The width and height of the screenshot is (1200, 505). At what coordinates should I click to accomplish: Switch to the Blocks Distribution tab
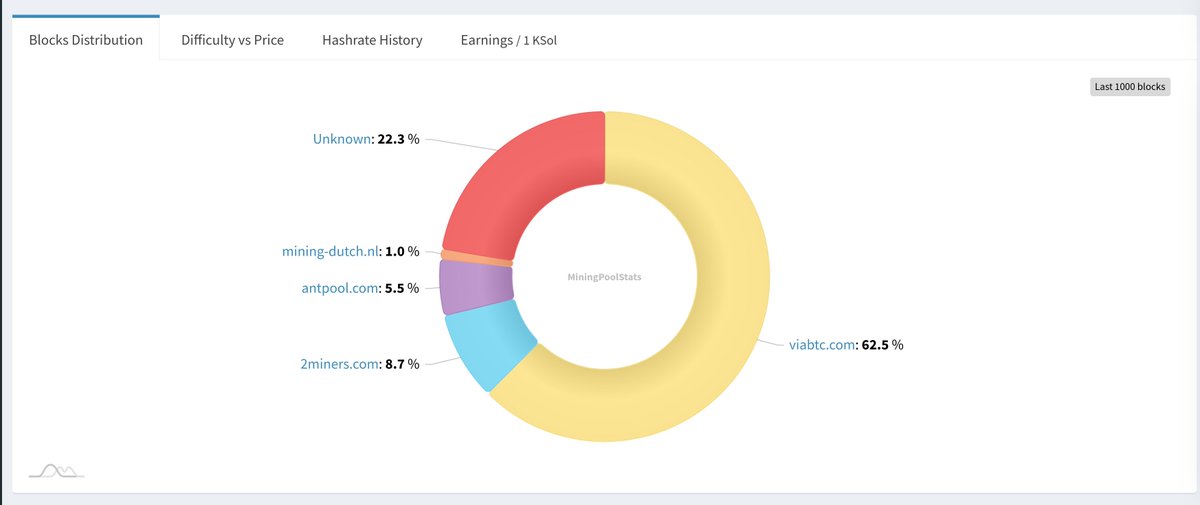pos(86,40)
